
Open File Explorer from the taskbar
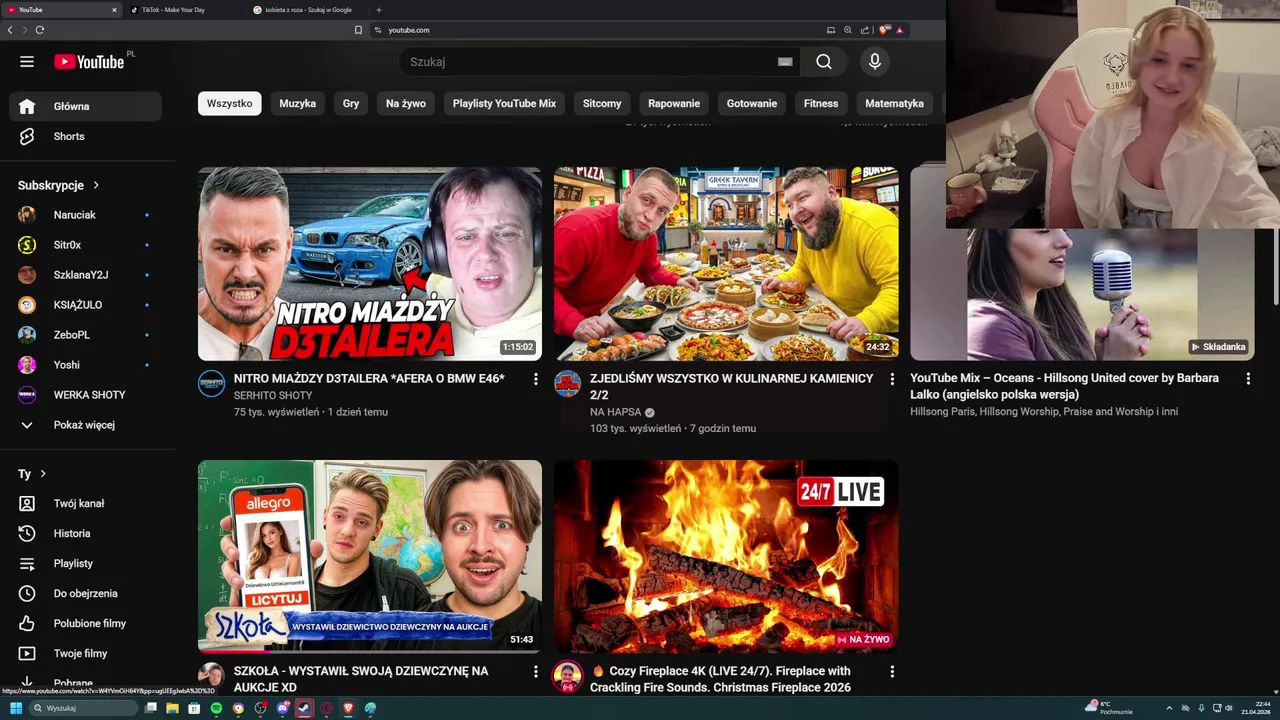click(x=172, y=708)
